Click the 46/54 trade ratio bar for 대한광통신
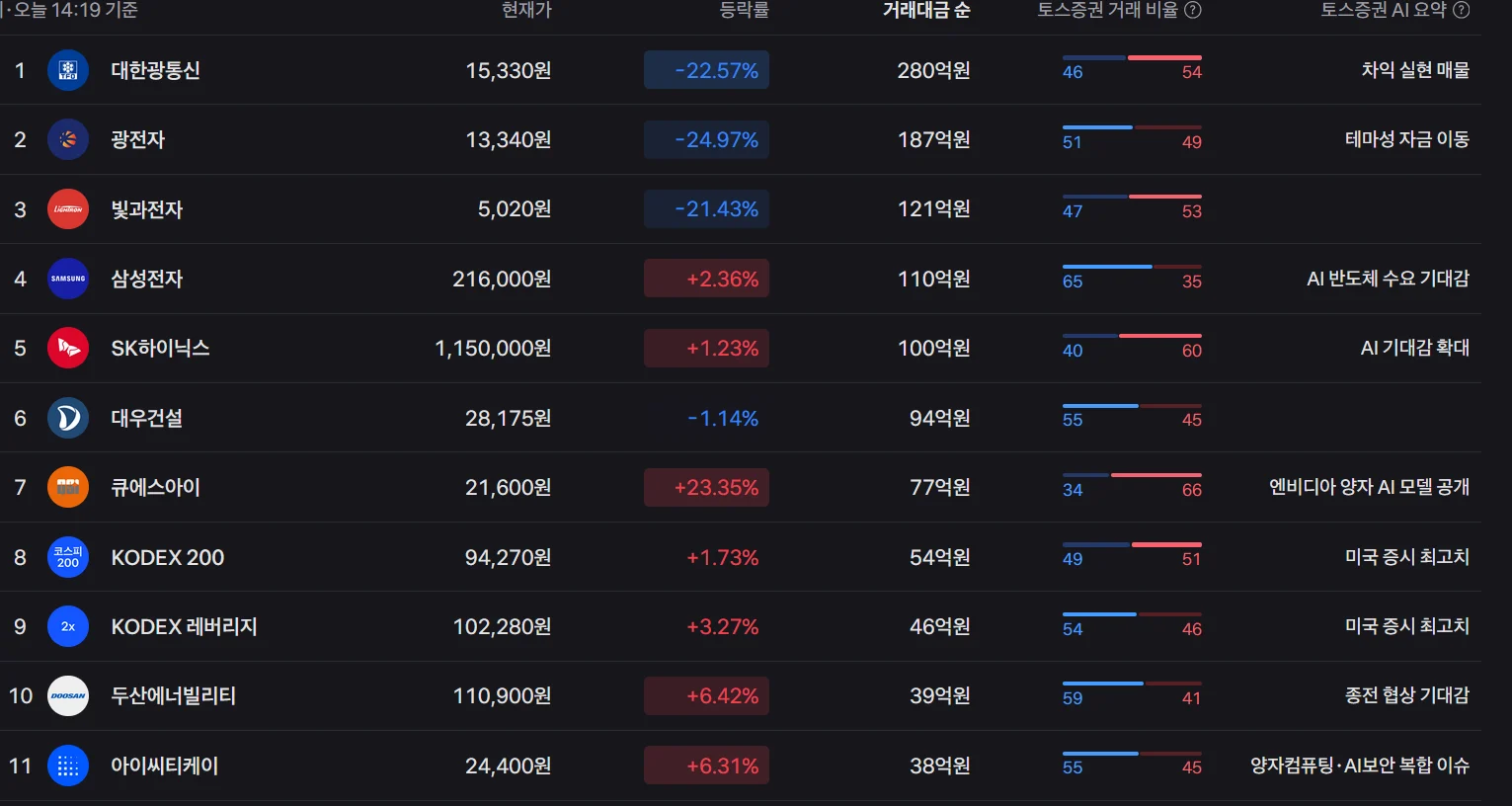 (1132, 65)
